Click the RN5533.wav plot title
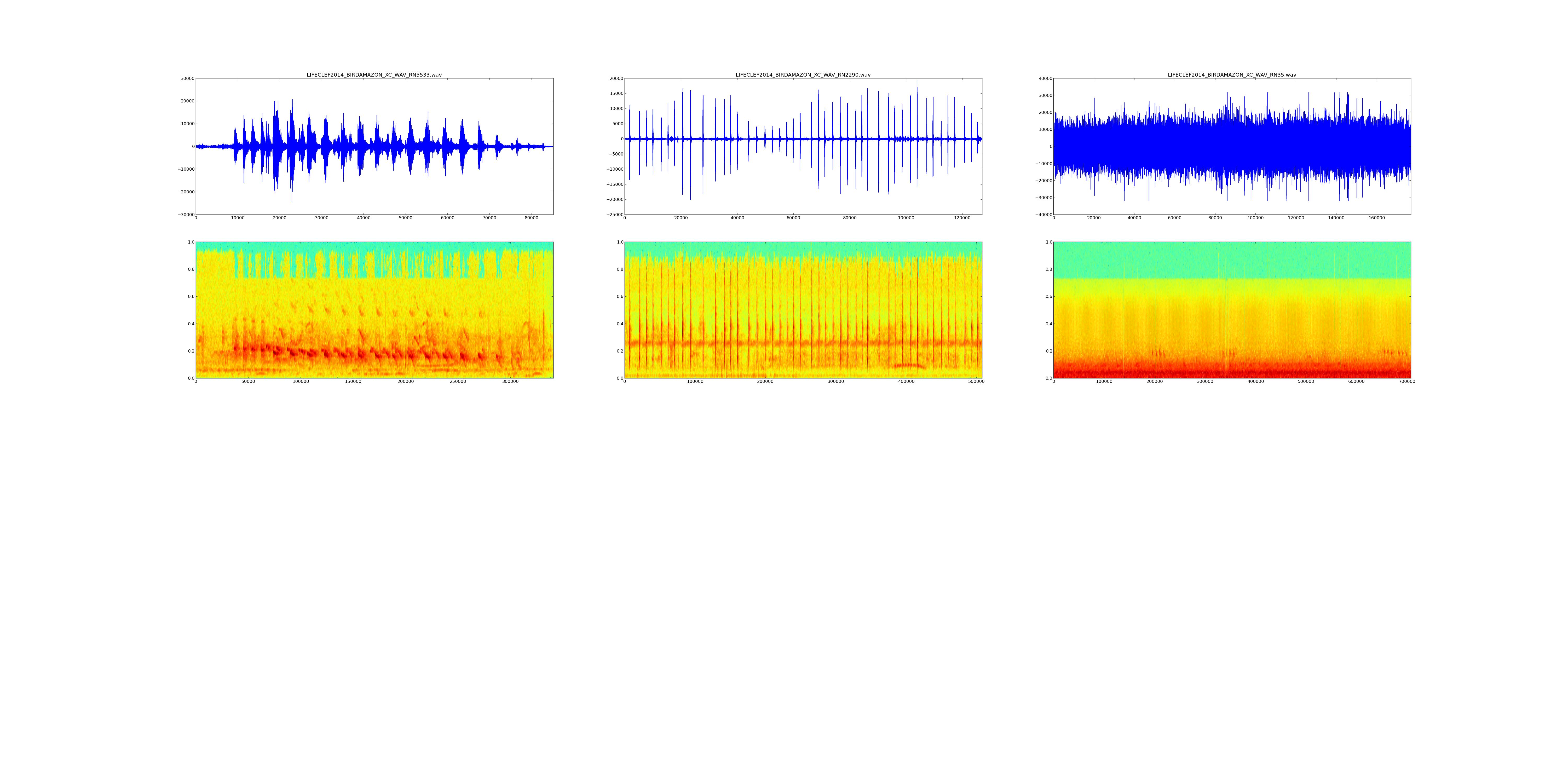Viewport: 1568px width, 784px height. coord(374,75)
